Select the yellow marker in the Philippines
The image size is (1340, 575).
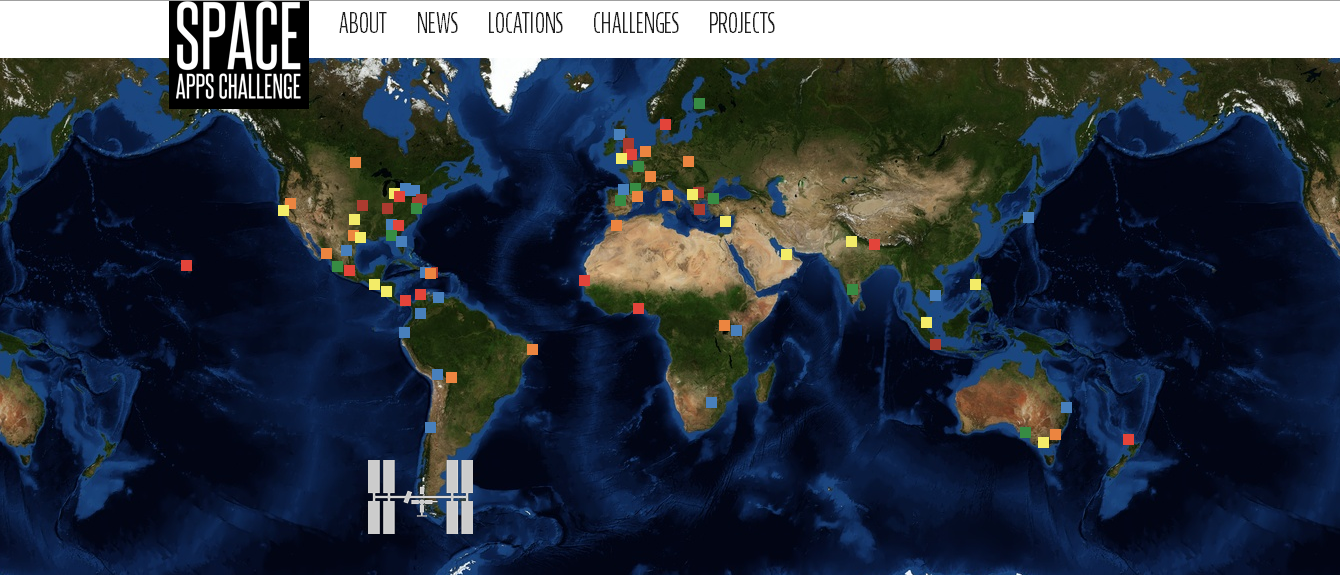(975, 284)
